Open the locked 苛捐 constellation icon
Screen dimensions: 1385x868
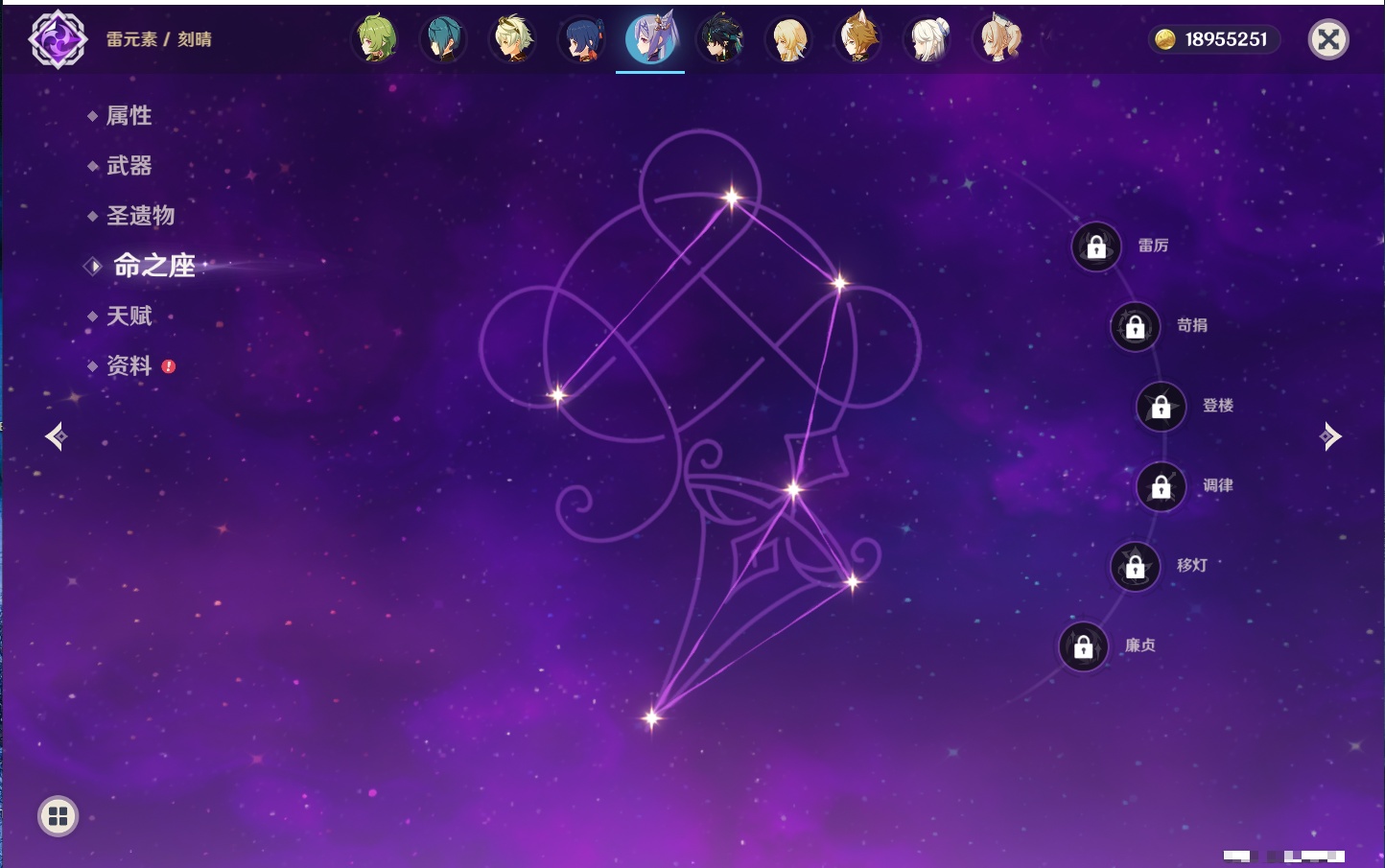(1136, 326)
